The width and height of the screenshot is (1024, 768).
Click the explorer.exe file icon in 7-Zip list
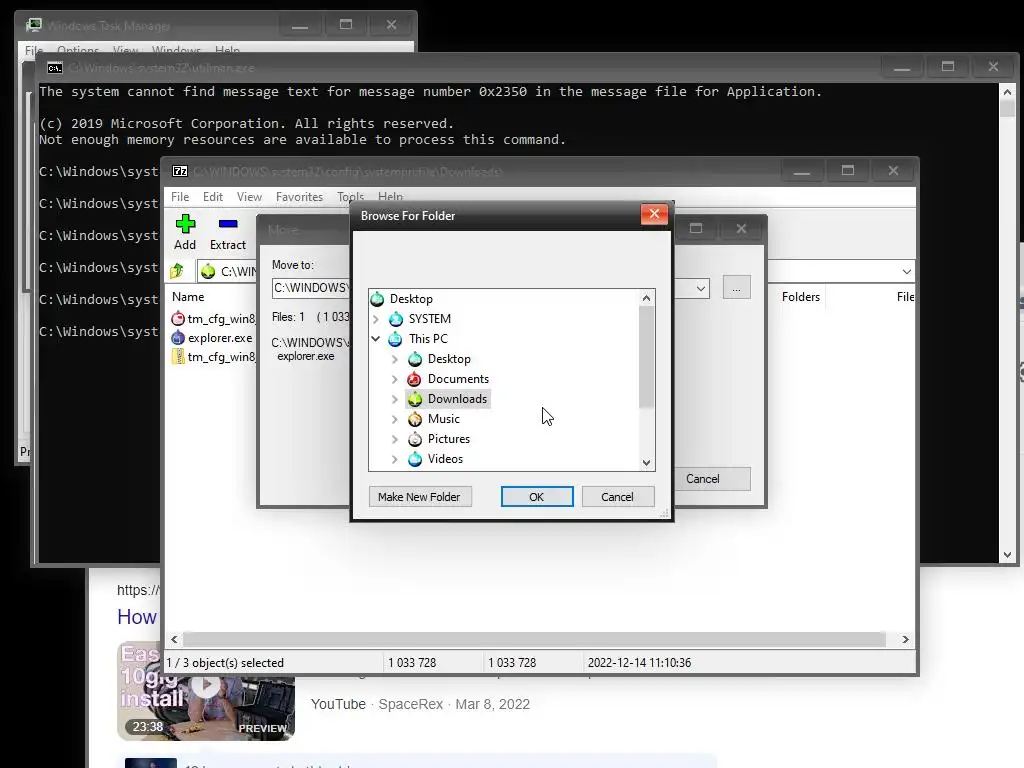(x=178, y=338)
